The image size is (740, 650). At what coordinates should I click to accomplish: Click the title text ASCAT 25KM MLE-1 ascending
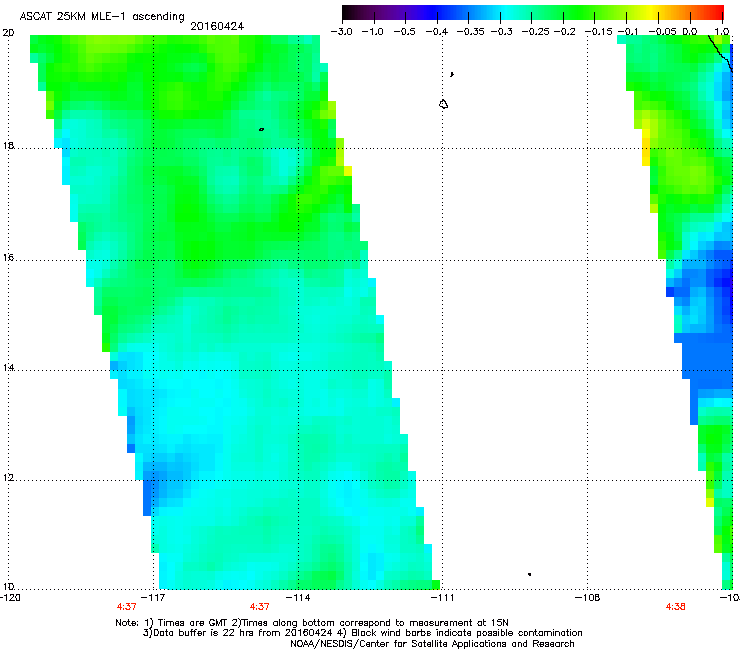102,17
